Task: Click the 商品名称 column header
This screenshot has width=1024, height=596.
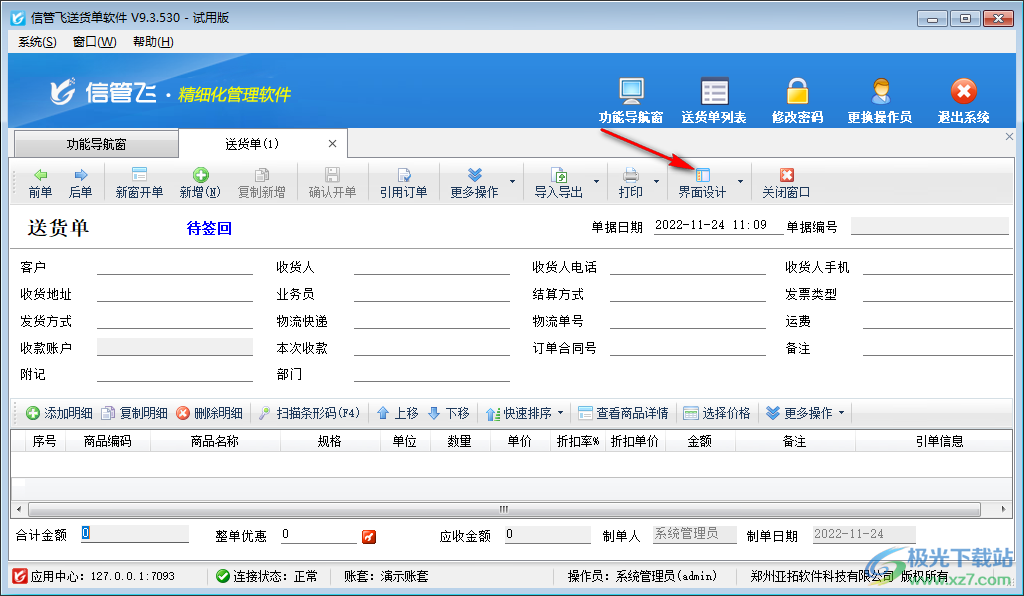Action: [x=216, y=441]
